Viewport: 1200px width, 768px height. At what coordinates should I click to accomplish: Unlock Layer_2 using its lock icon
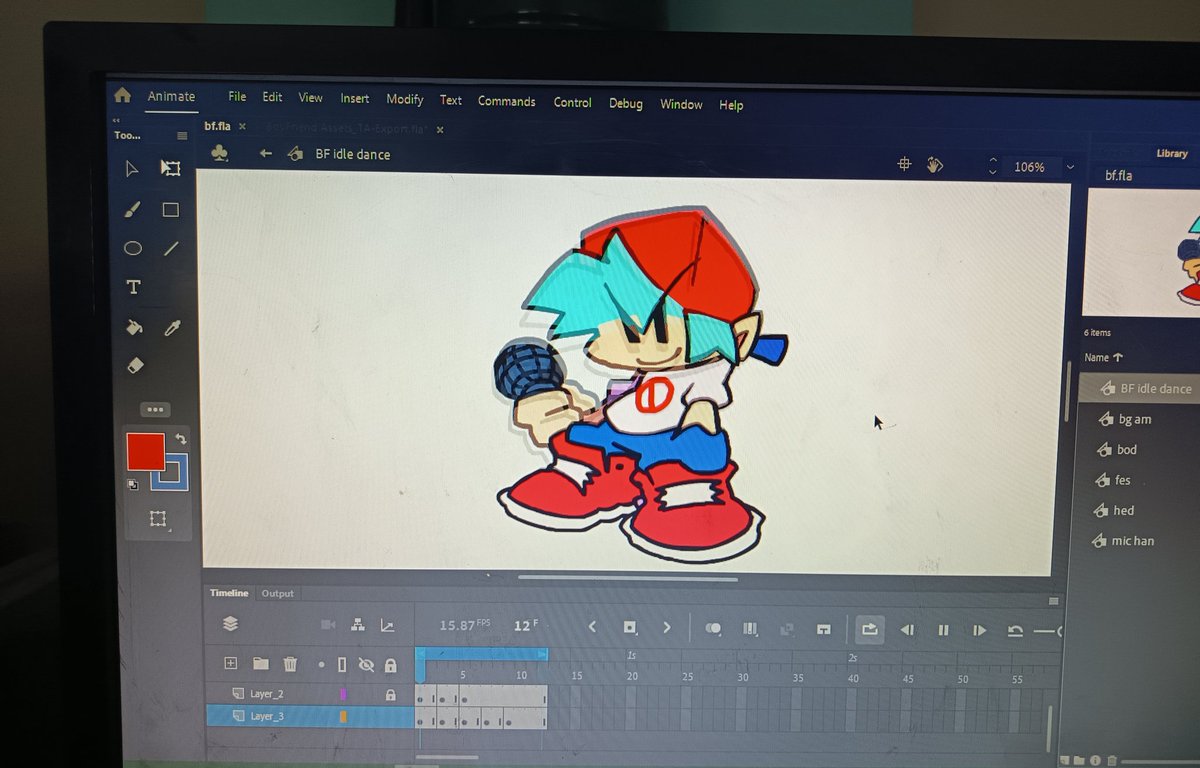tap(390, 694)
